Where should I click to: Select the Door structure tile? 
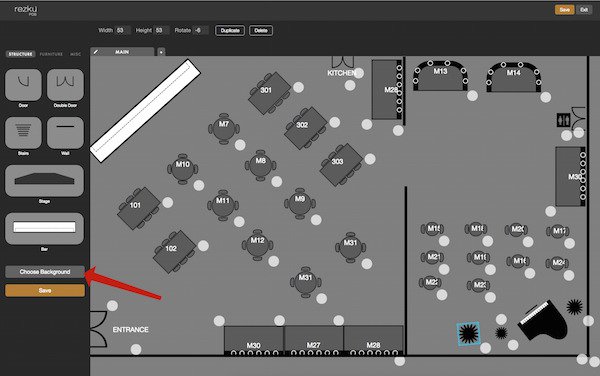(23, 85)
